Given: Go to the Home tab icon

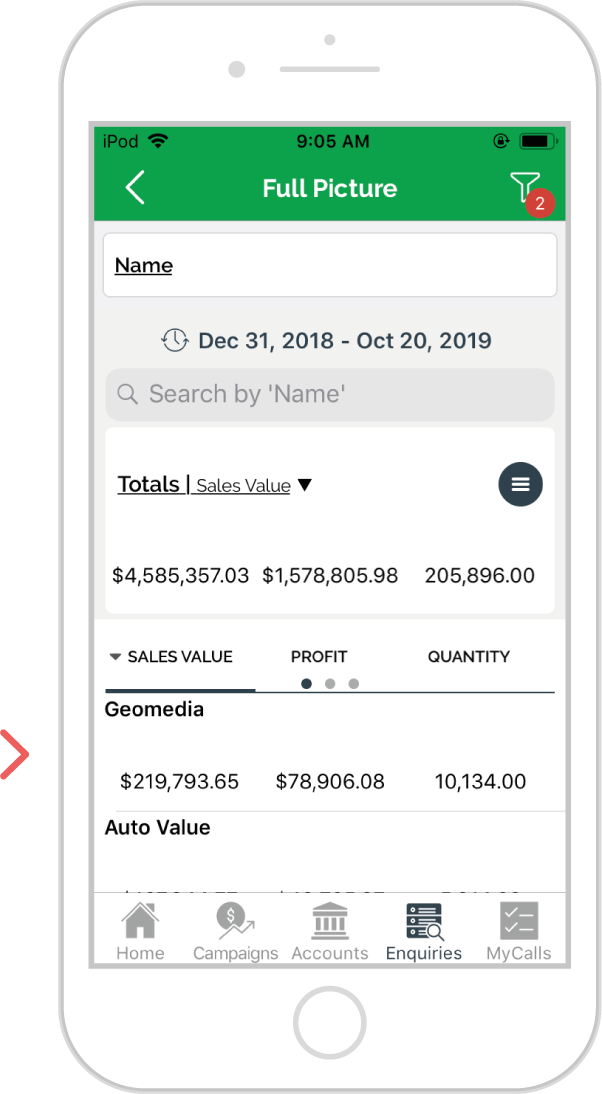Looking at the screenshot, I should tap(140, 921).
